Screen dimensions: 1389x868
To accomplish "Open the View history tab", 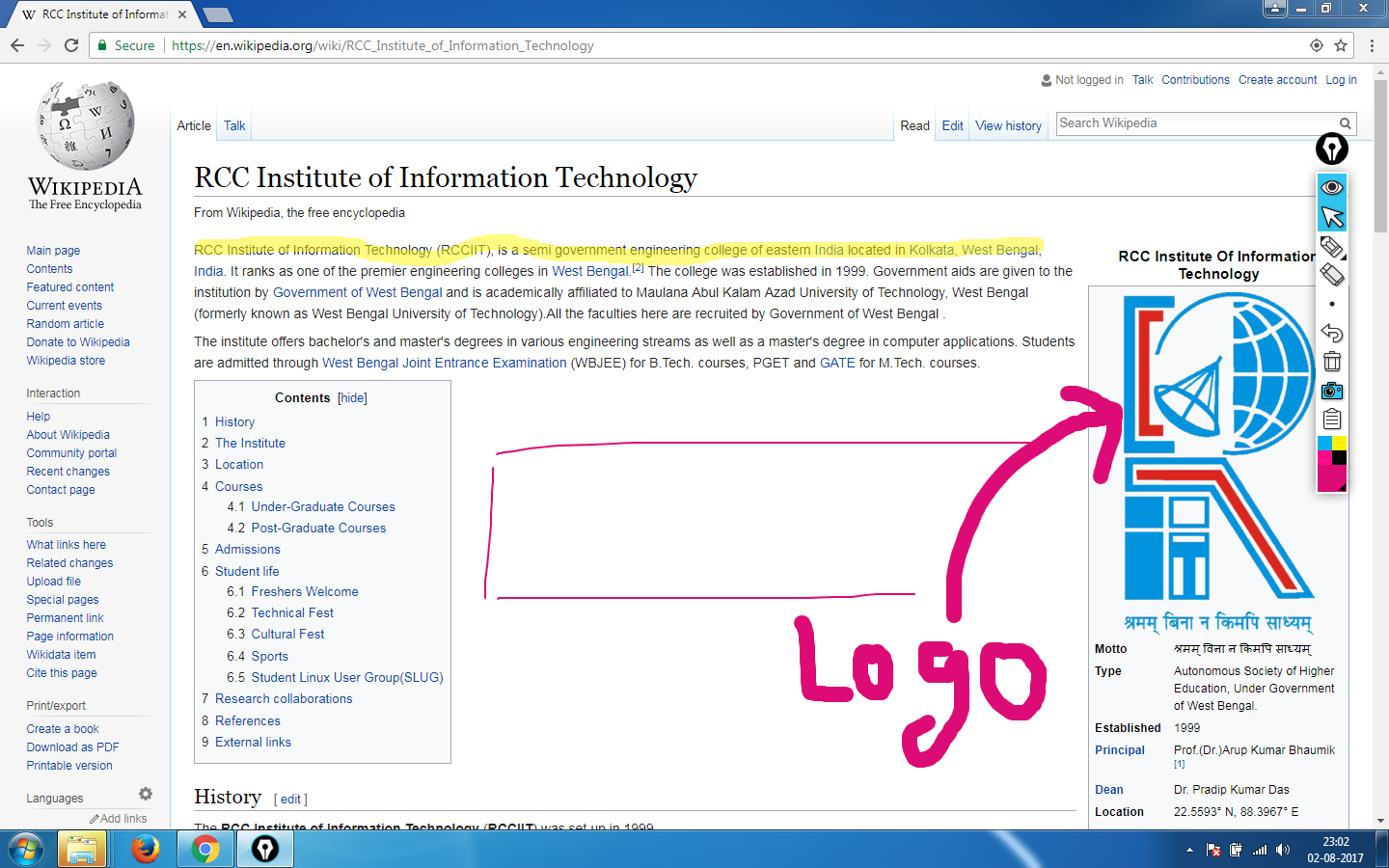I will (1008, 126).
